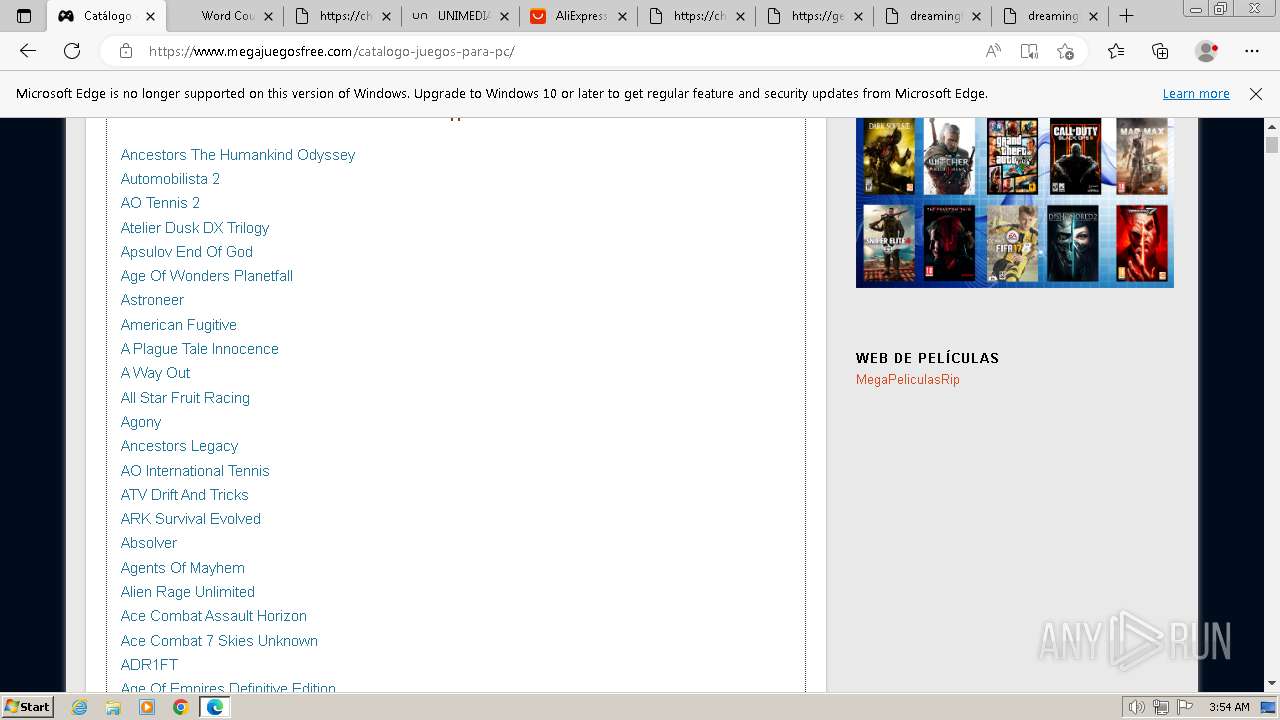Open Agents Of Mayhem link
Image resolution: width=1280 pixels, height=720 pixels.
(183, 568)
